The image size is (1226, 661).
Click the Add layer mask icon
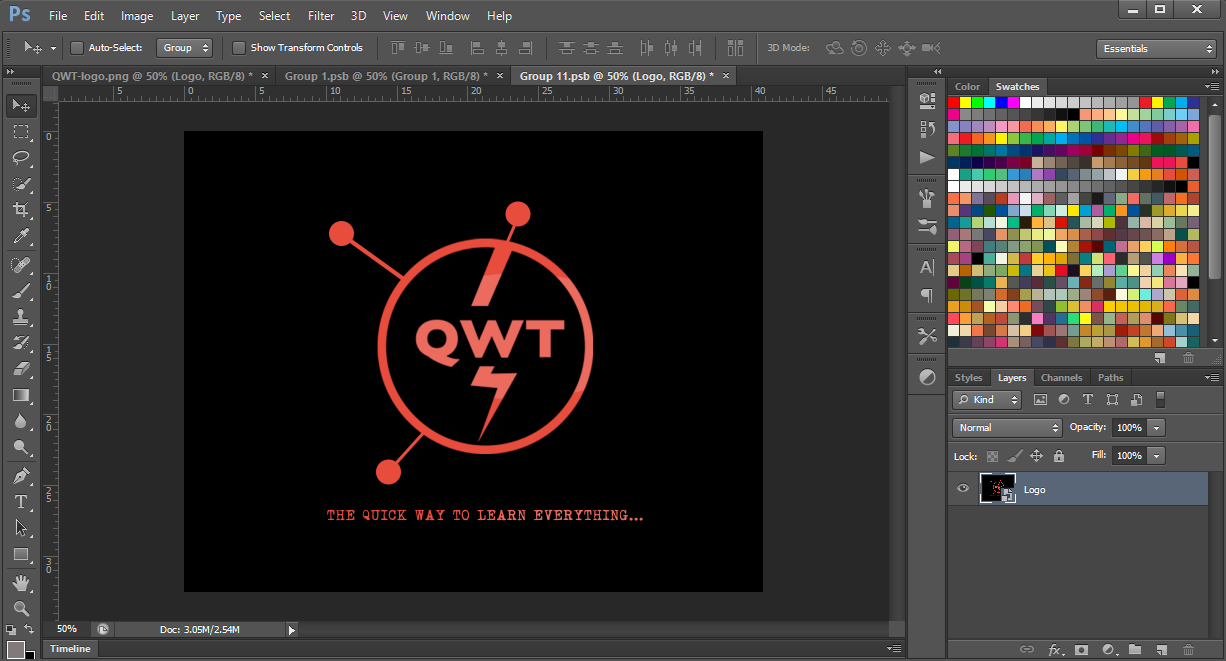coord(1081,649)
